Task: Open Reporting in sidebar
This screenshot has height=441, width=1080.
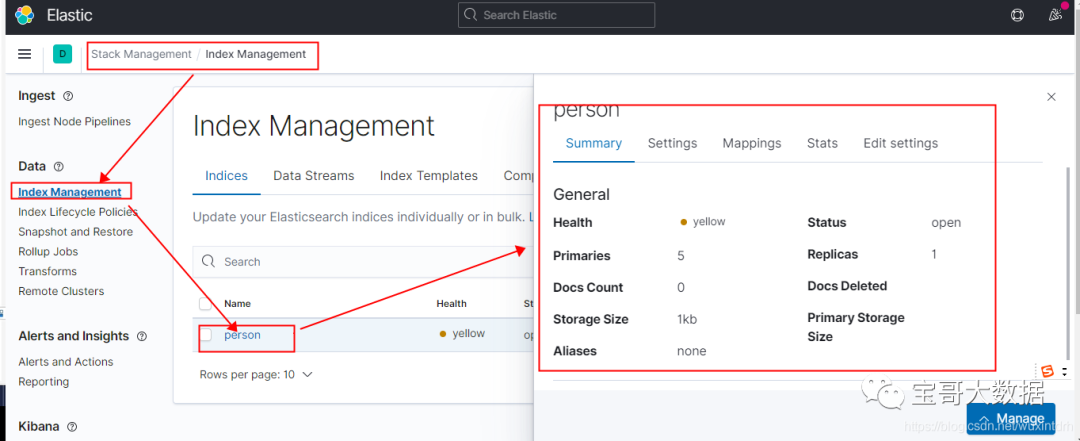Action: (x=43, y=381)
